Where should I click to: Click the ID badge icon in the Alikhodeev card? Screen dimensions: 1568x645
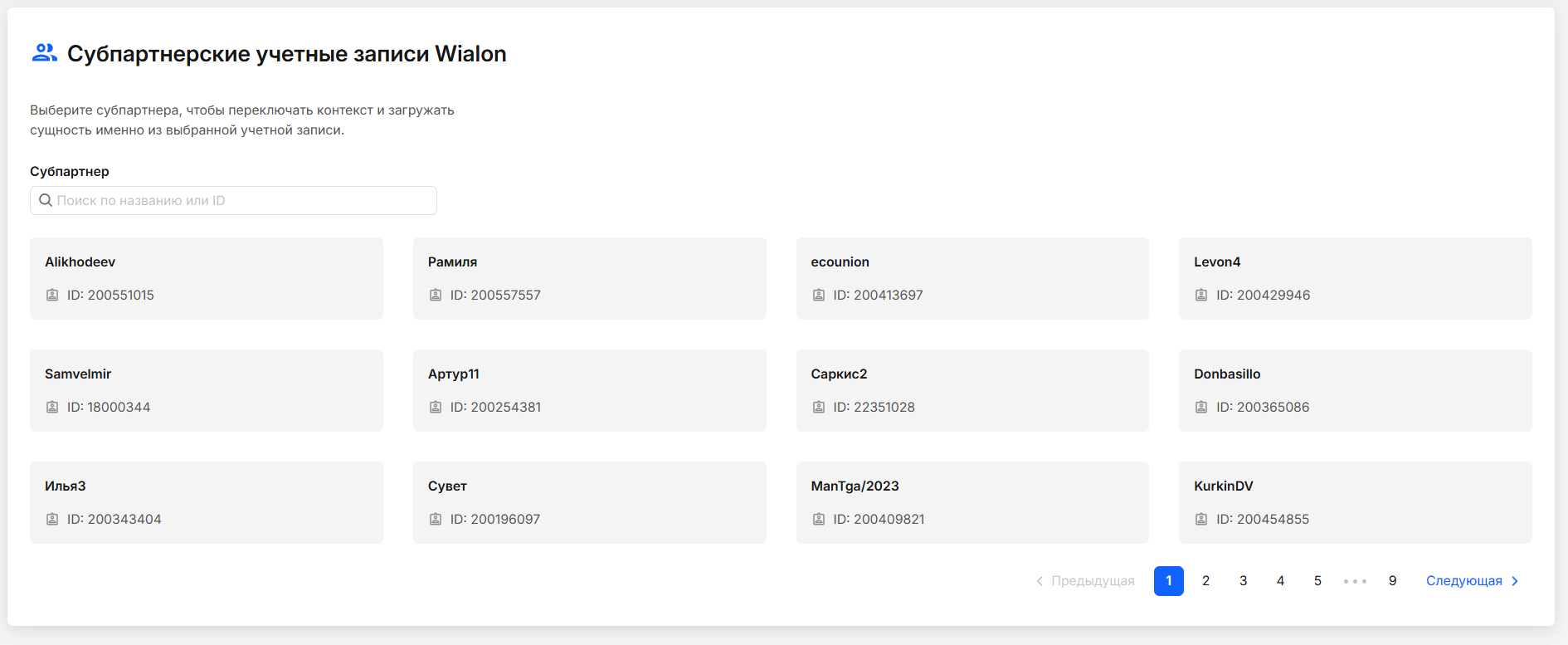click(52, 296)
